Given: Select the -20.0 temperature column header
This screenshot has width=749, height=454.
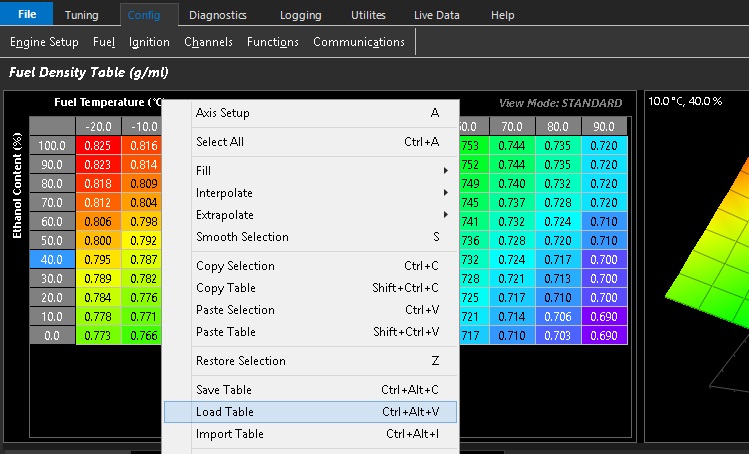Looking at the screenshot, I should tap(98, 127).
